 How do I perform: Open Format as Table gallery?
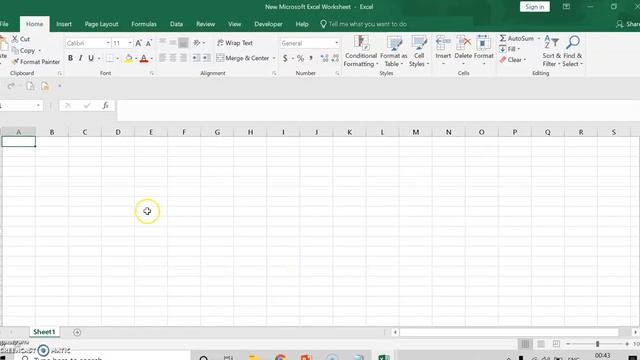[x=394, y=51]
